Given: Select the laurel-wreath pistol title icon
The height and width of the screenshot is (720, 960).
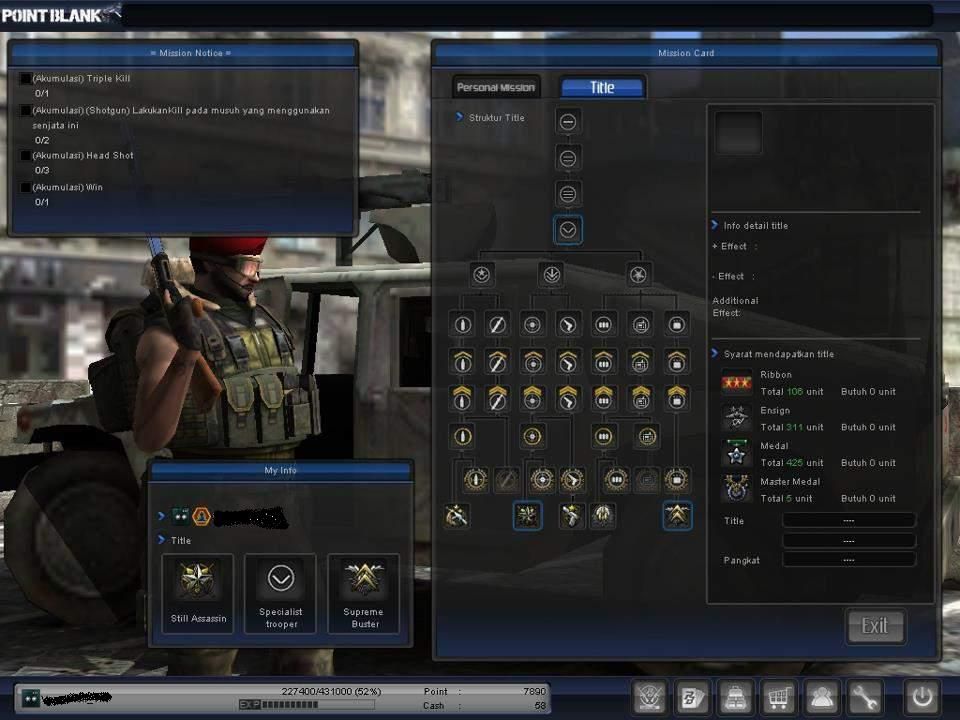Looking at the screenshot, I should point(572,480).
